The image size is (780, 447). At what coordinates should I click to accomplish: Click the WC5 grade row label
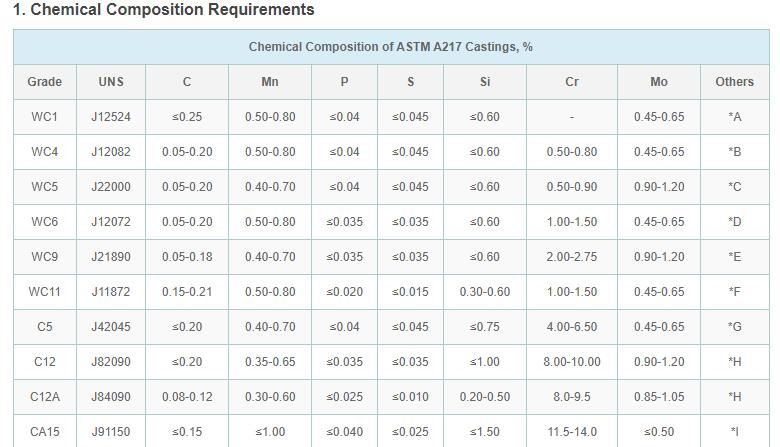click(45, 186)
